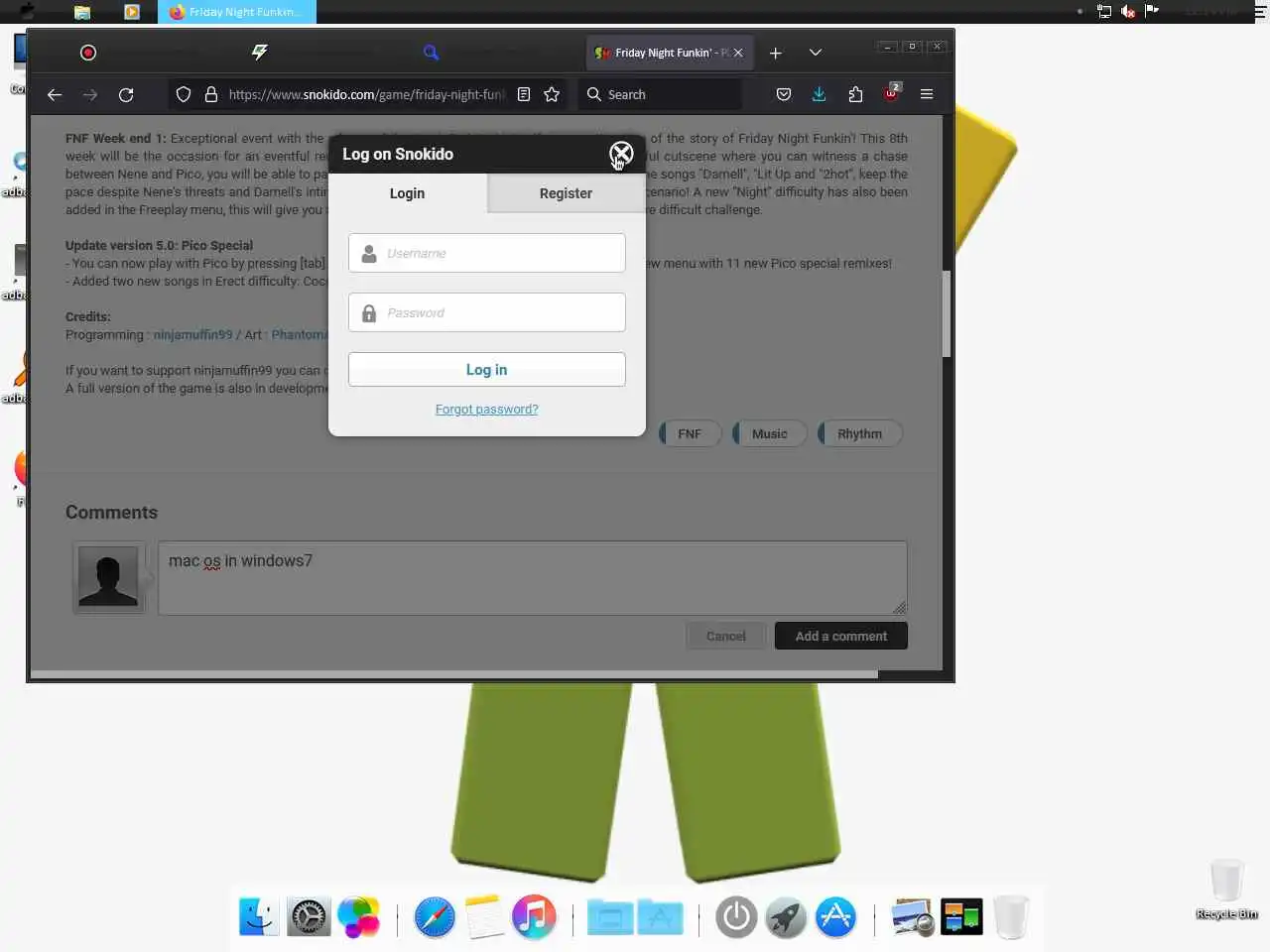
Task: Click the Action Center flag tray icon
Action: pos(1152,11)
